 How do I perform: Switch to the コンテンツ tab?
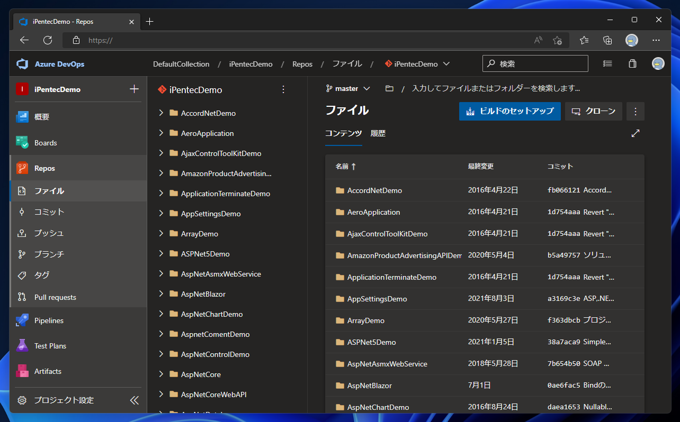click(343, 134)
